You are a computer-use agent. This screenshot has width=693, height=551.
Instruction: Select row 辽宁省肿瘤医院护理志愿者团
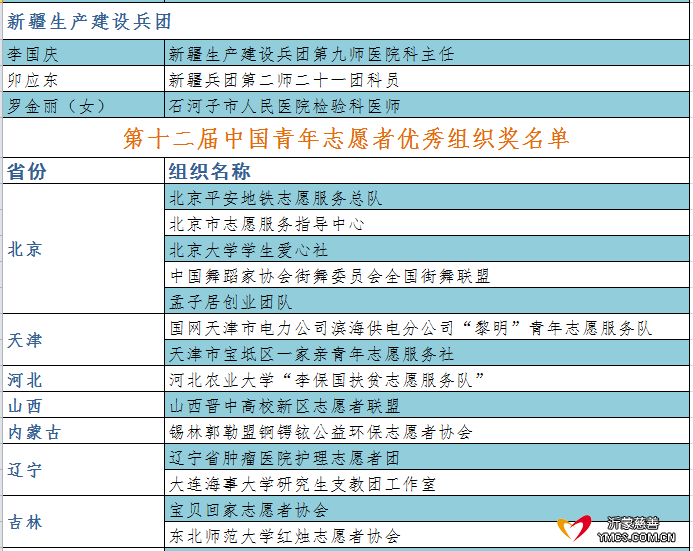pos(427,457)
